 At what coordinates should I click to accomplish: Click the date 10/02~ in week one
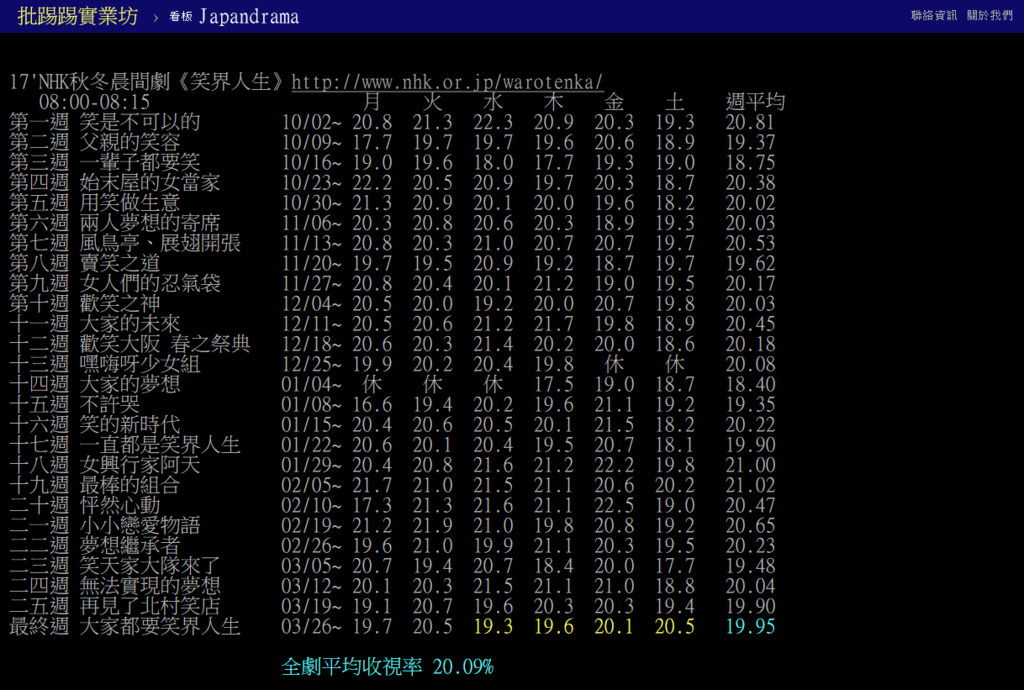point(312,123)
